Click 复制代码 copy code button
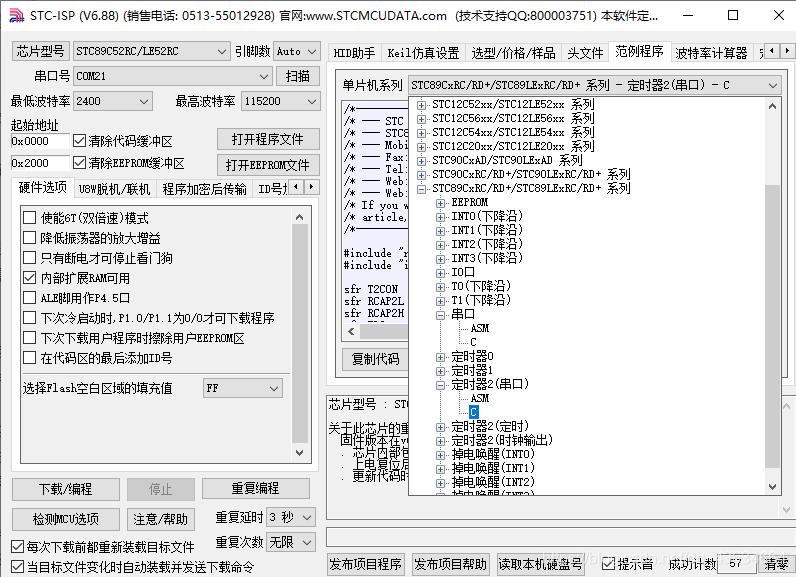This screenshot has width=796, height=577. coord(375,359)
